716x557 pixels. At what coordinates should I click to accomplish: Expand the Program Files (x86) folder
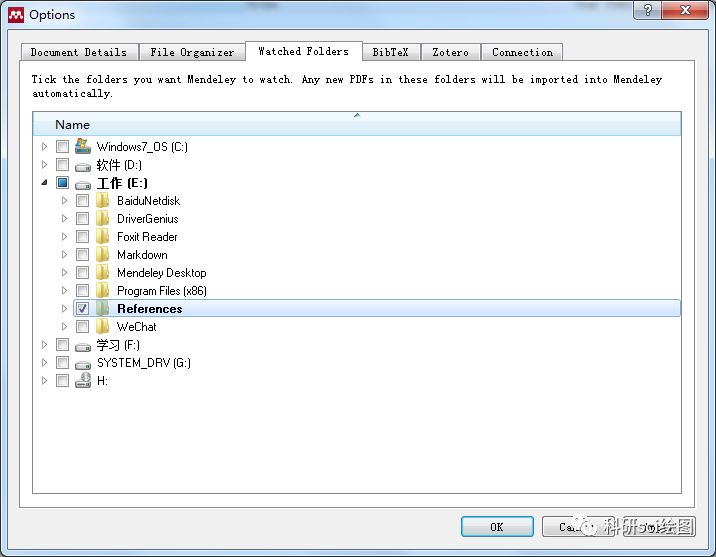click(x=64, y=290)
